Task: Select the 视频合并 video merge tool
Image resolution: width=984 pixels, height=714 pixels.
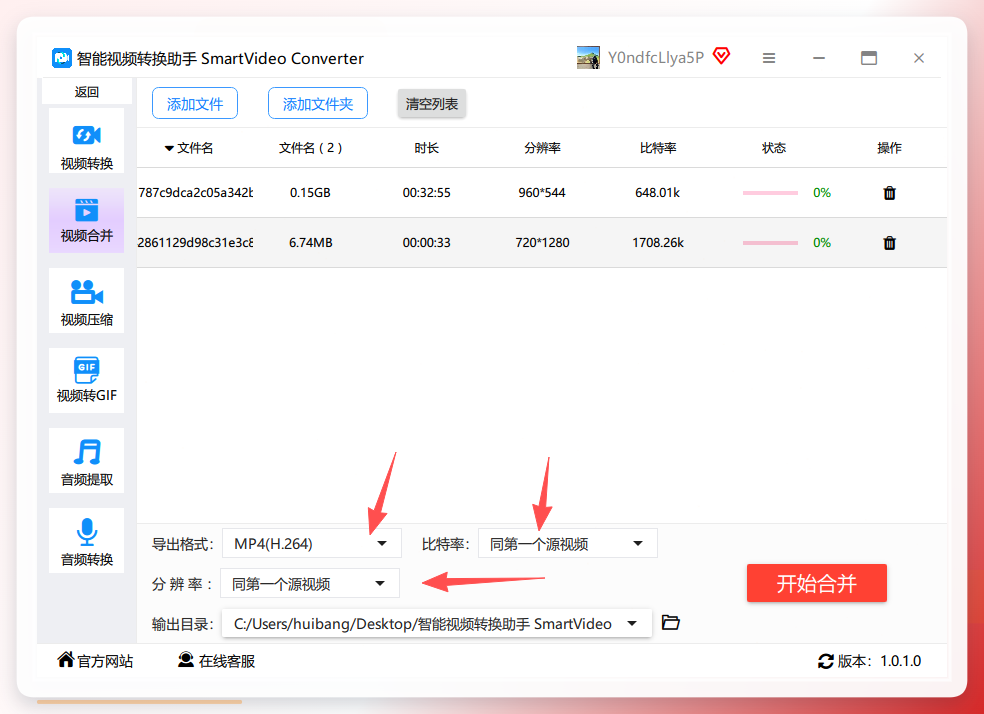Action: 87,221
